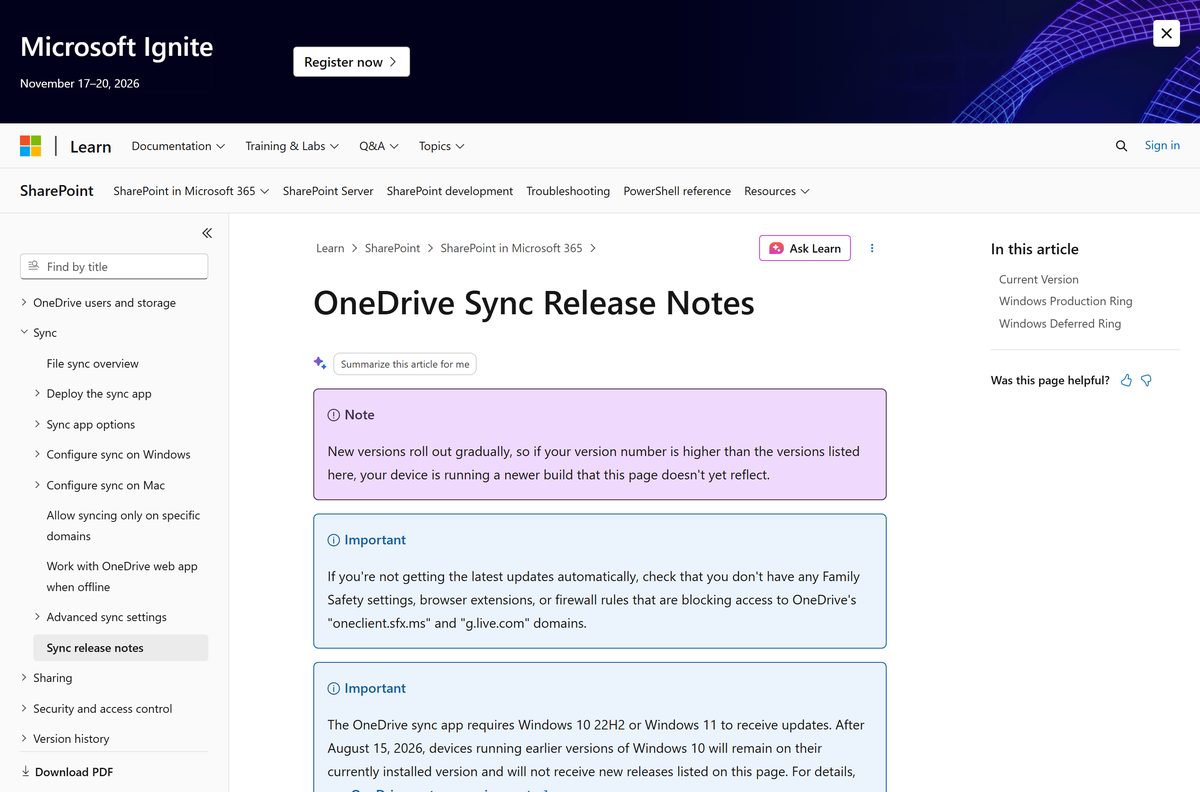Click the OneDrive Sync Release Notes heading

click(534, 303)
